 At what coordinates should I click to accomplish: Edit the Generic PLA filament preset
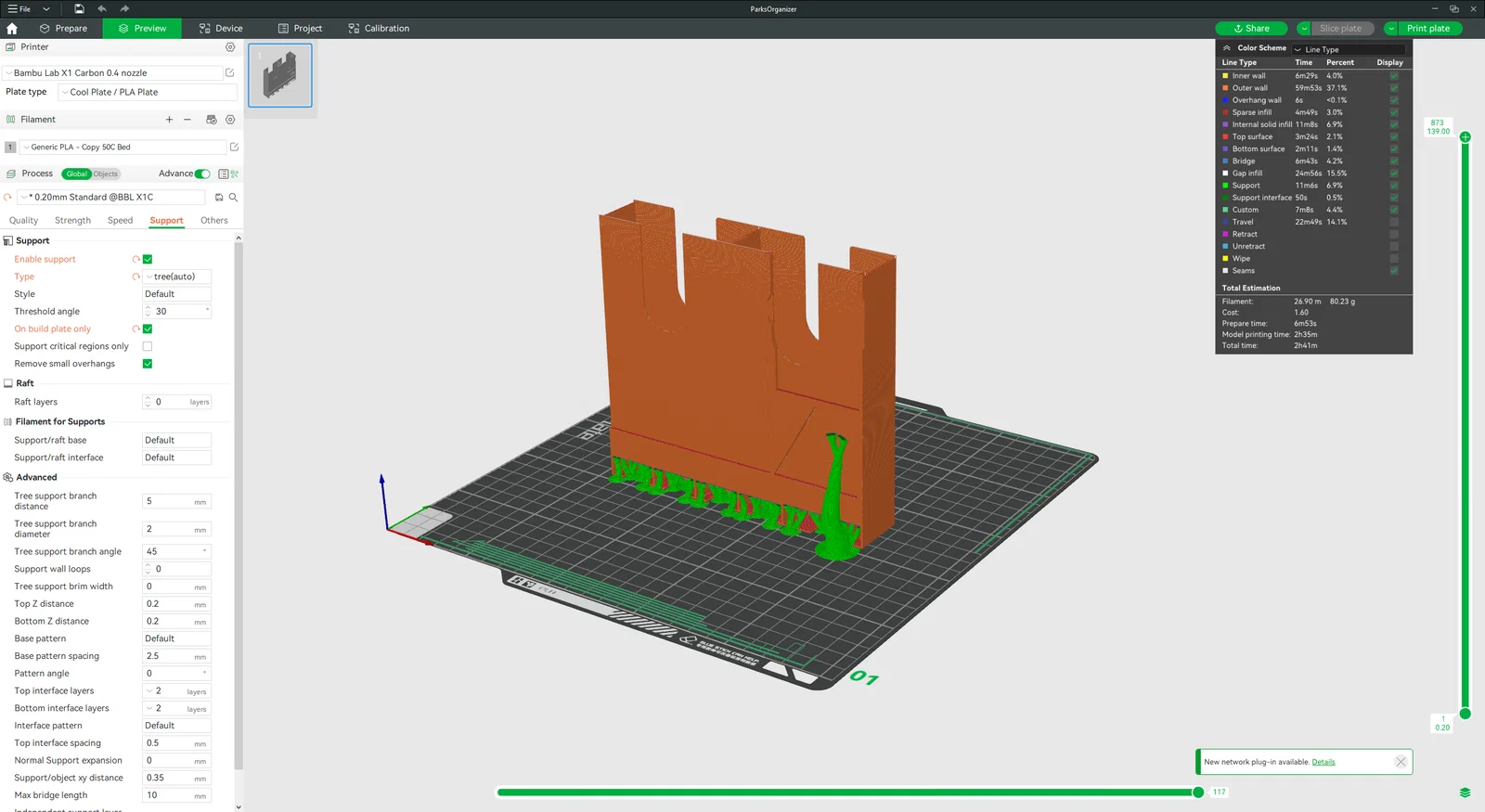coord(234,148)
